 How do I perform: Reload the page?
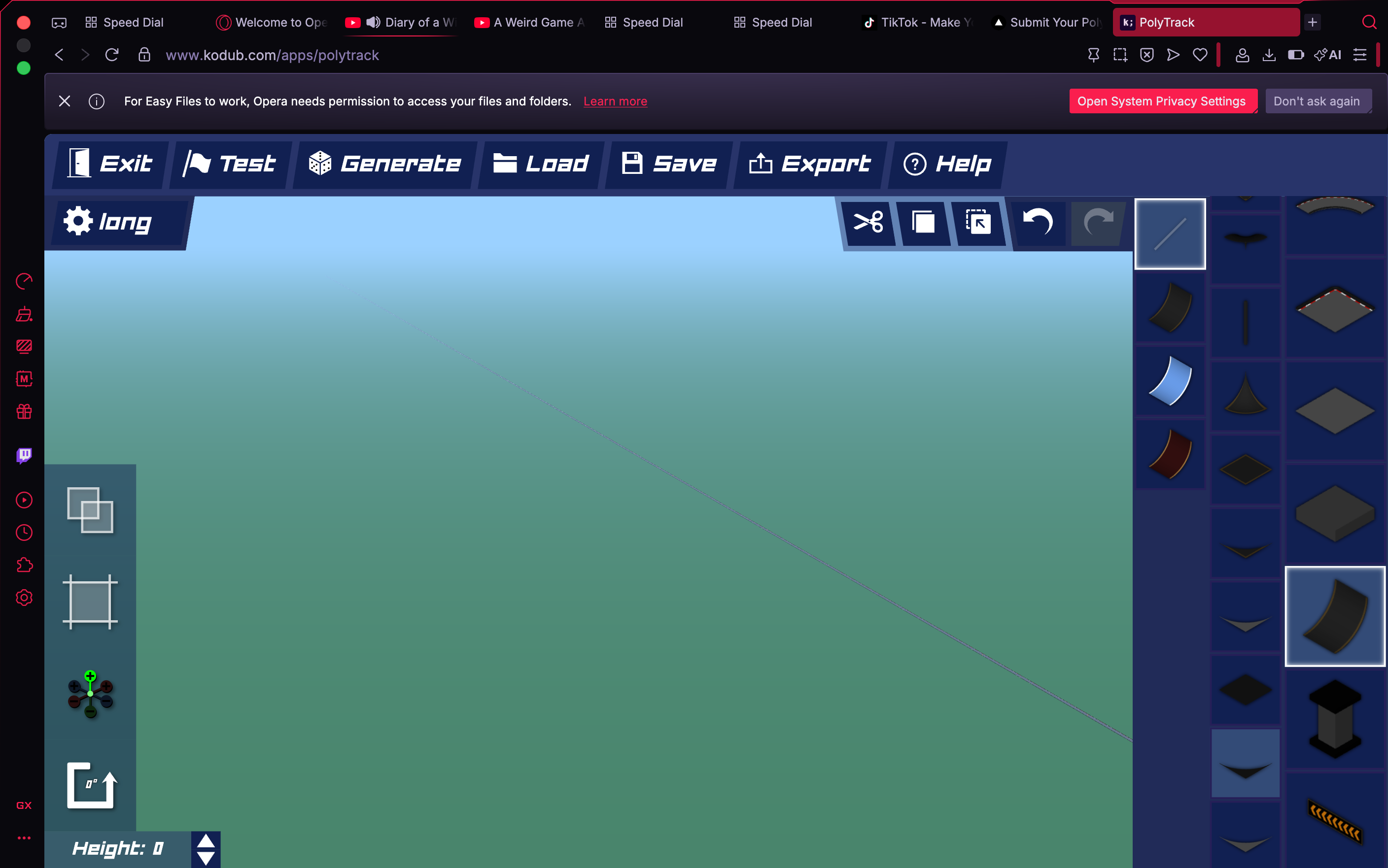pyautogui.click(x=112, y=55)
